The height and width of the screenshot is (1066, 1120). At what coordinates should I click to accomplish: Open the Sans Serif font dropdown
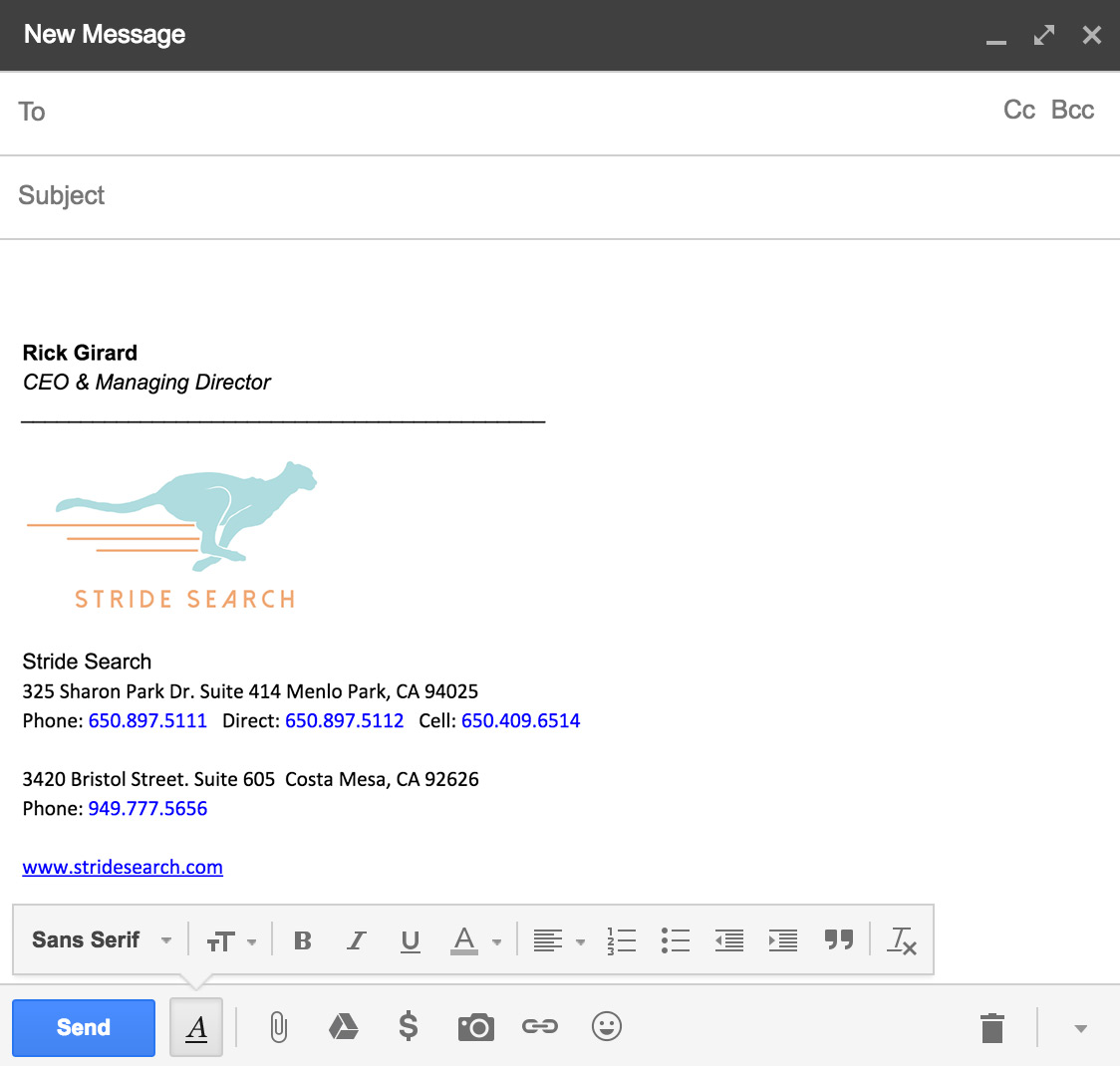pos(102,939)
